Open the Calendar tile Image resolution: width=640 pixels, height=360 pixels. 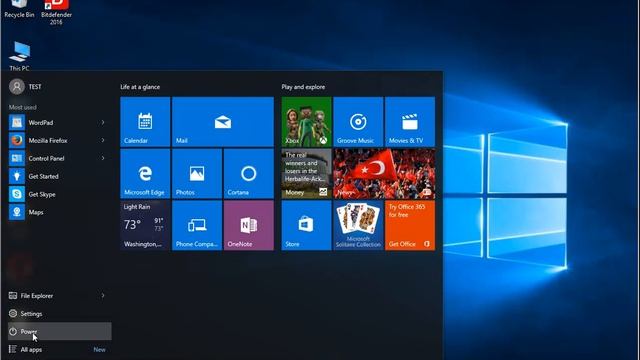click(145, 122)
